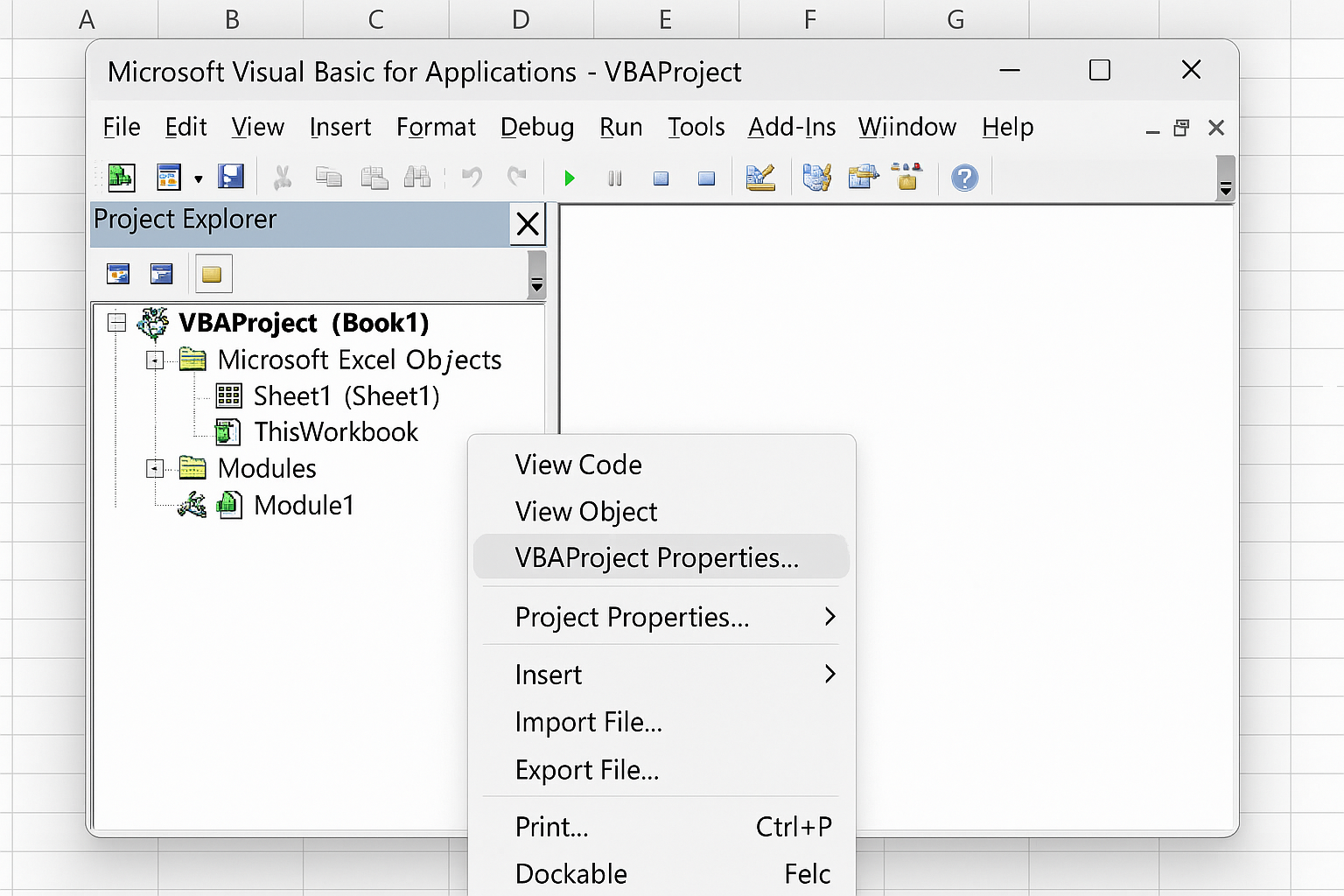1344x896 pixels.
Task: Select Module1 in the project tree
Action: coord(304,505)
